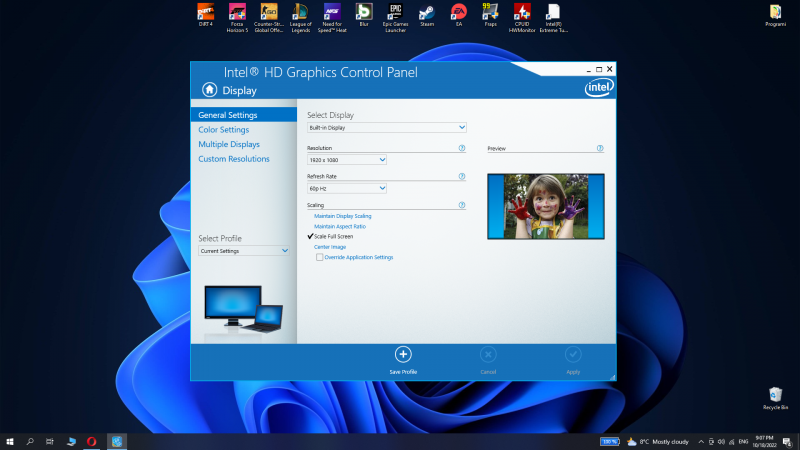Click volume icon in system tray
Viewport: 800px width, 450px height.
[721, 442]
